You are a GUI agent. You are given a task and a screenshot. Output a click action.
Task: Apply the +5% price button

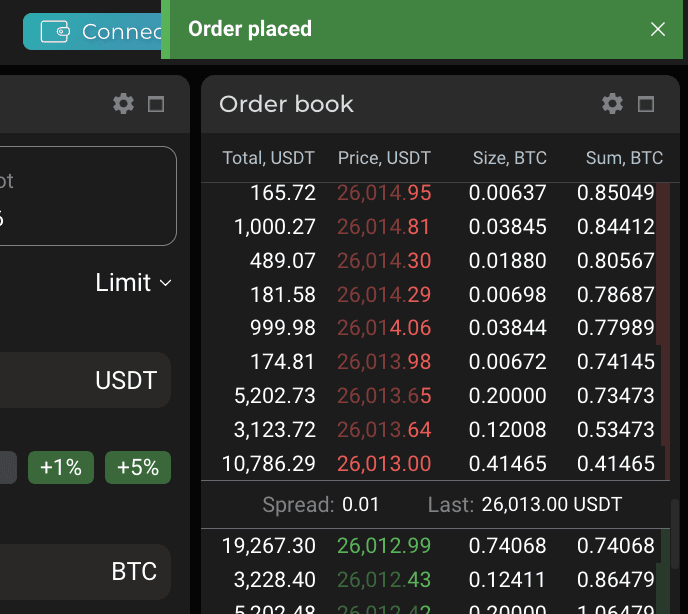[138, 467]
